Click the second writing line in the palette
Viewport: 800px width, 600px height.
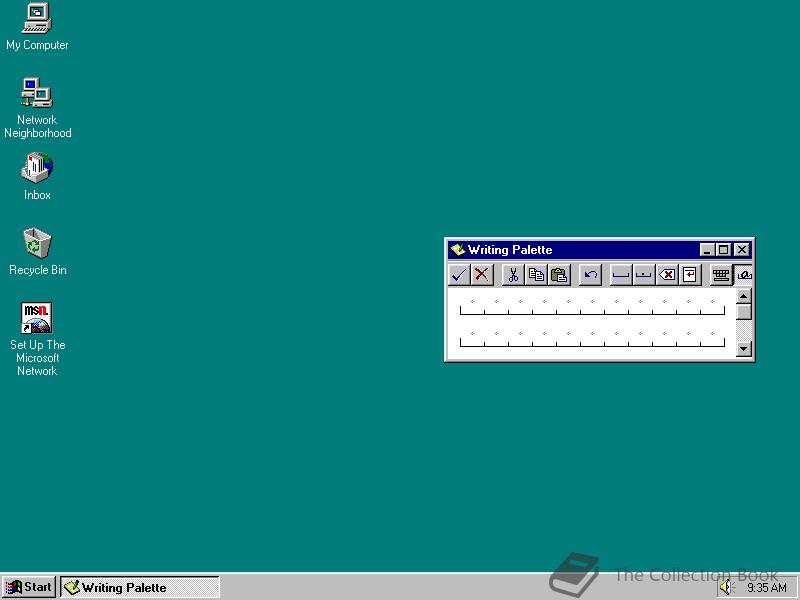point(592,340)
